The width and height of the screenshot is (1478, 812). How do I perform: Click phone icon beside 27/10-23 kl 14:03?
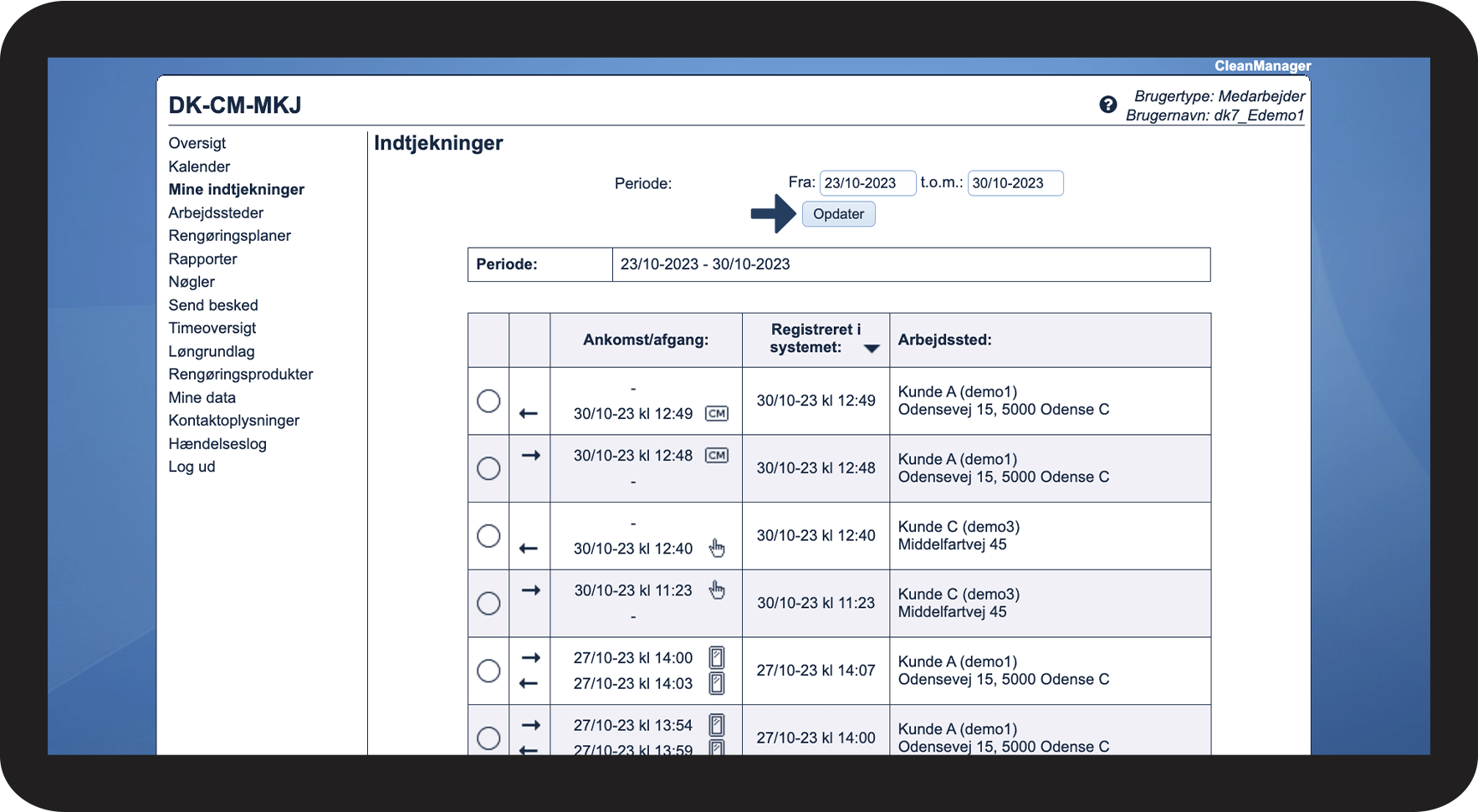[x=717, y=683]
